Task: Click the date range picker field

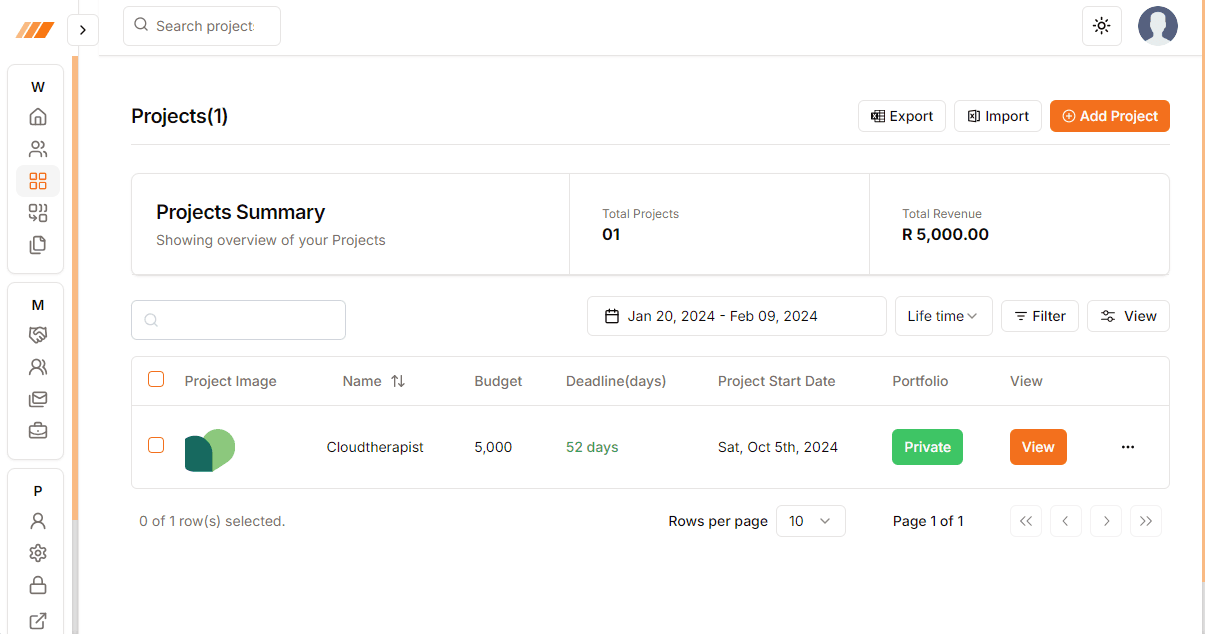Action: coord(736,316)
